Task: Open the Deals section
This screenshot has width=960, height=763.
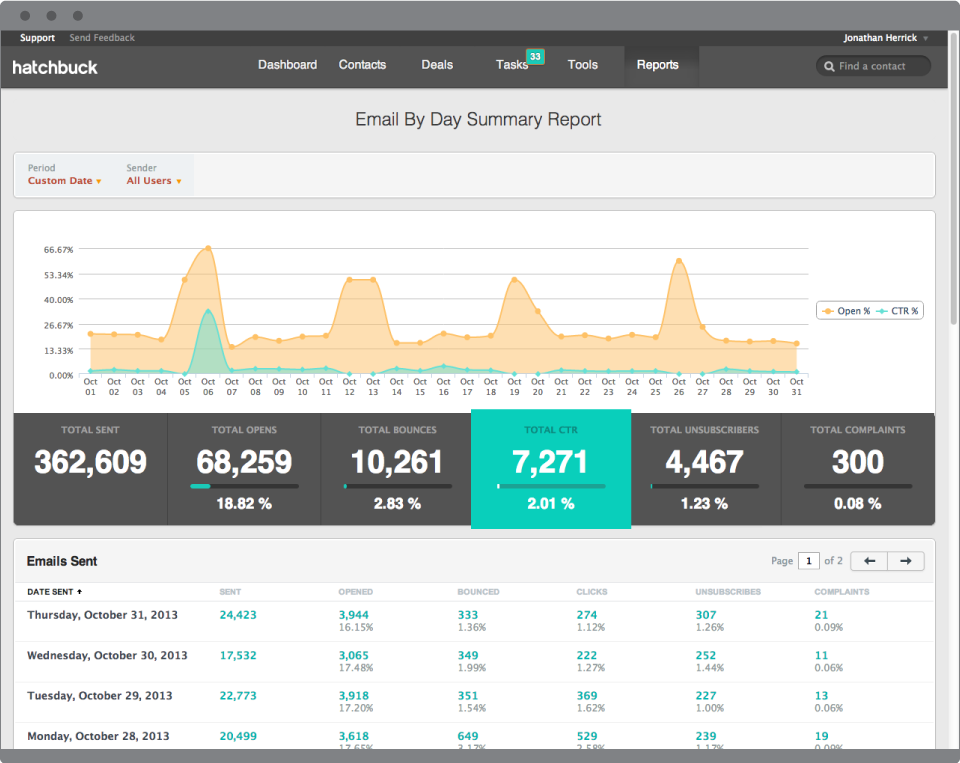Action: click(x=437, y=65)
